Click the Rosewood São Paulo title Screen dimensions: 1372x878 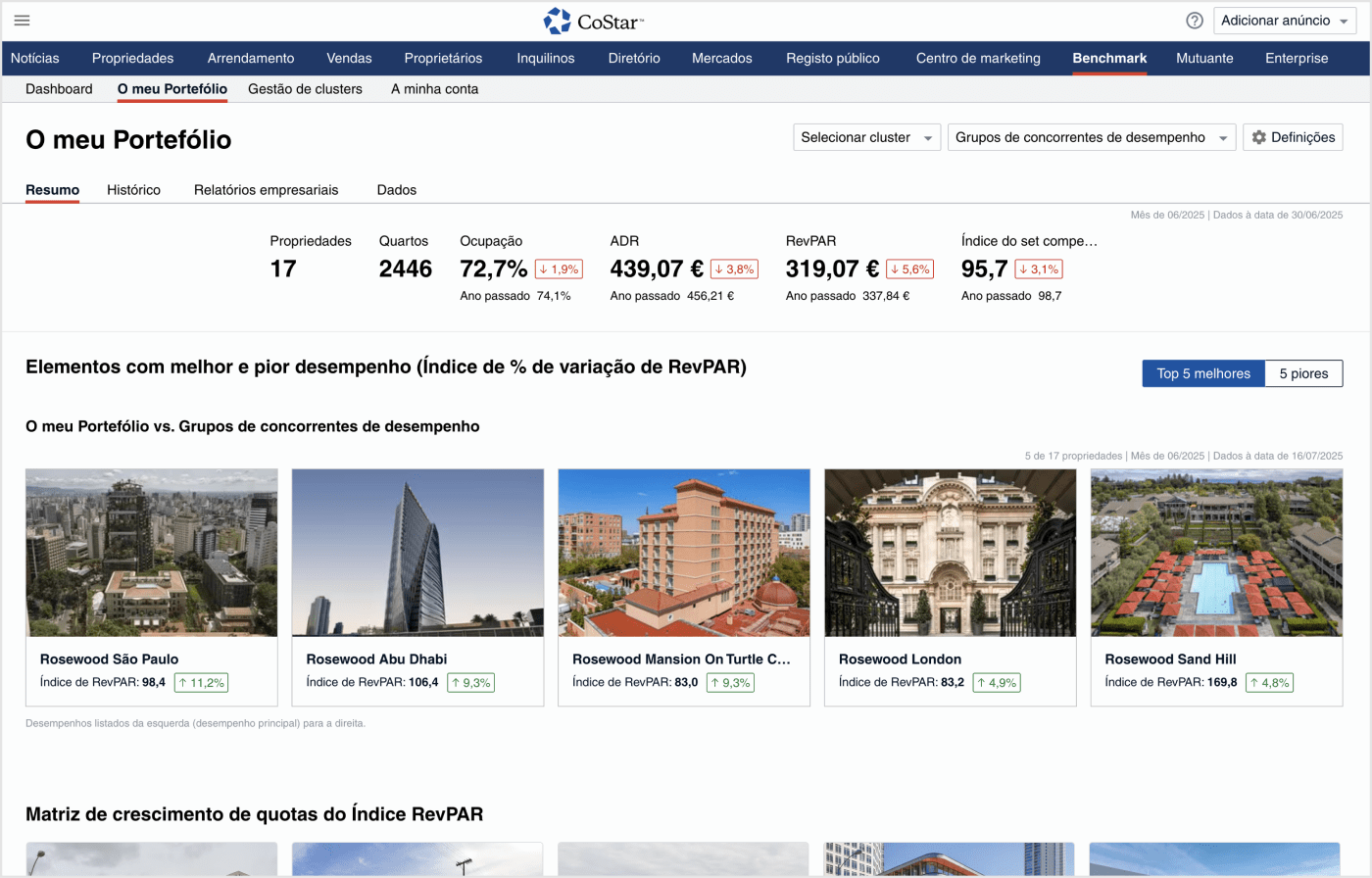pyautogui.click(x=109, y=658)
